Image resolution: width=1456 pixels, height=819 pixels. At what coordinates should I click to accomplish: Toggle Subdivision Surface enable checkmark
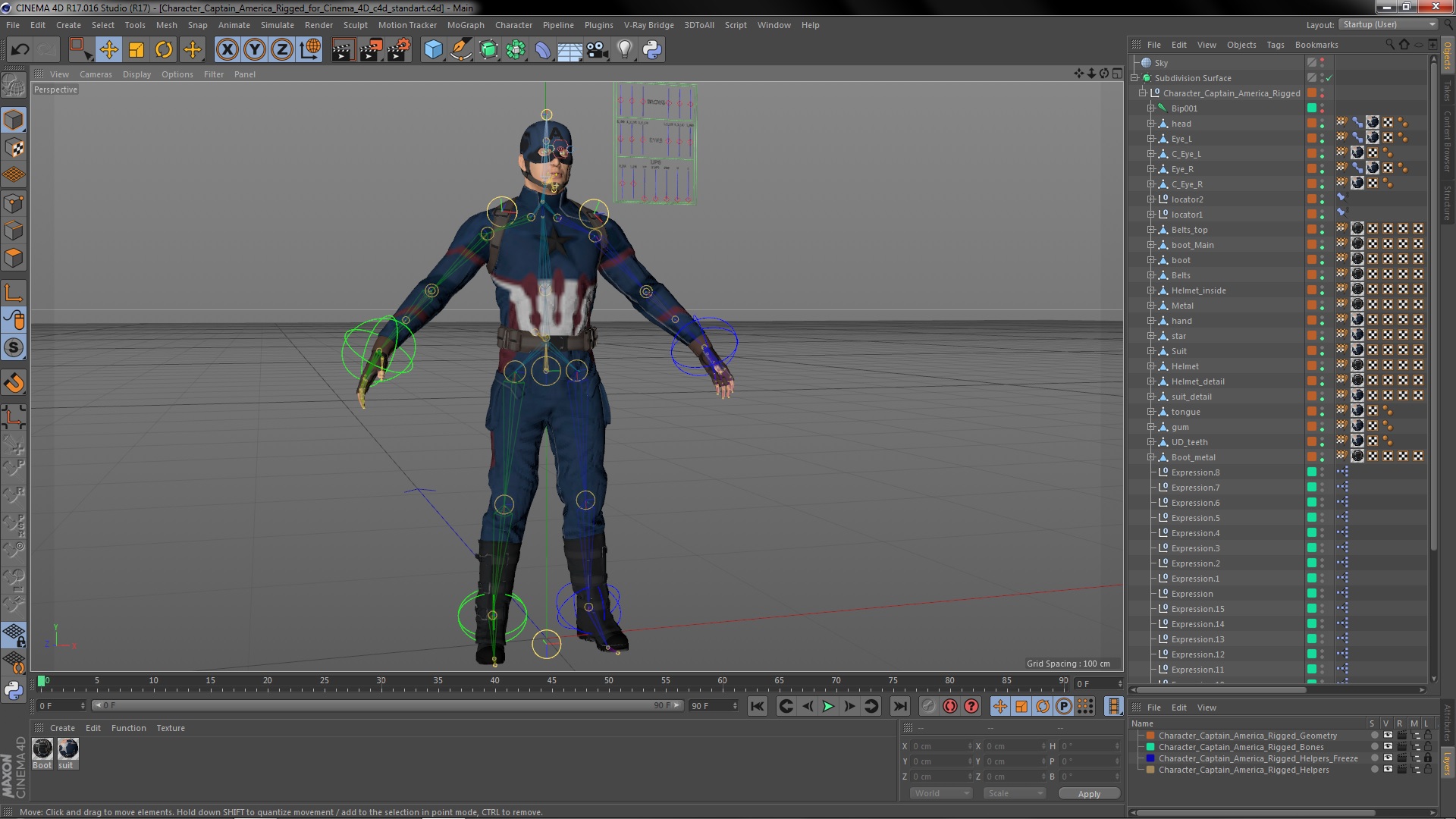click(1329, 78)
